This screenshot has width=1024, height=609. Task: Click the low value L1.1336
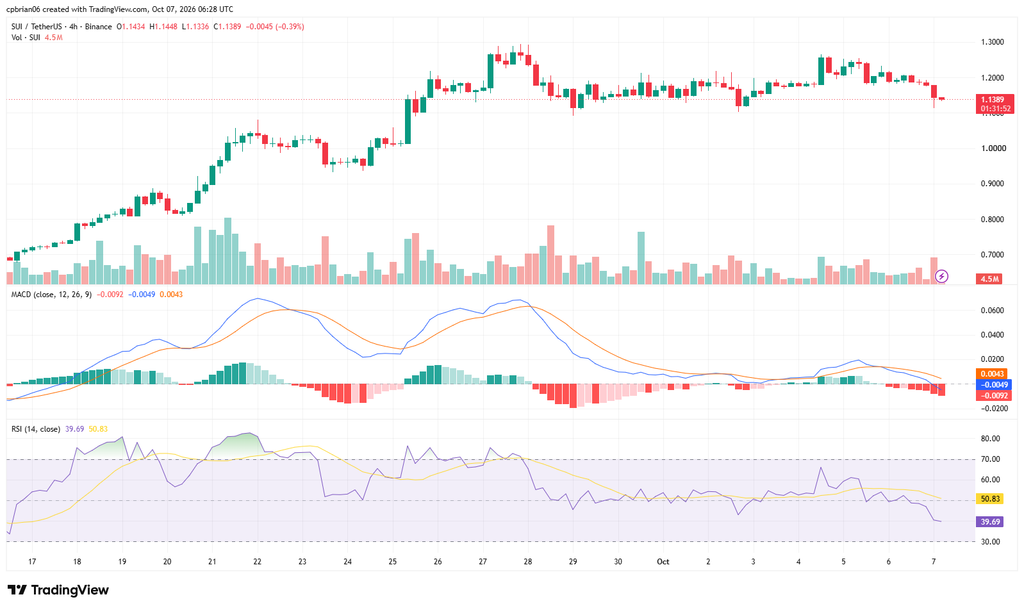(195, 27)
